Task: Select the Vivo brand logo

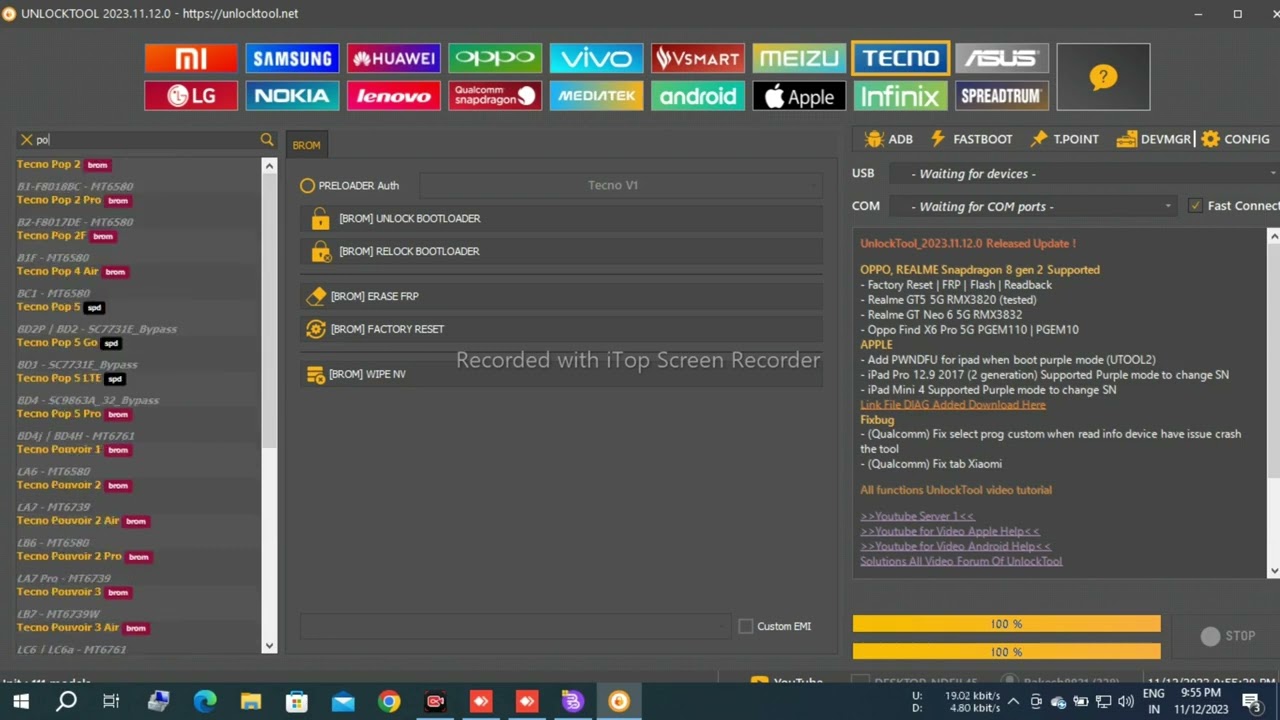Action: 597,58
